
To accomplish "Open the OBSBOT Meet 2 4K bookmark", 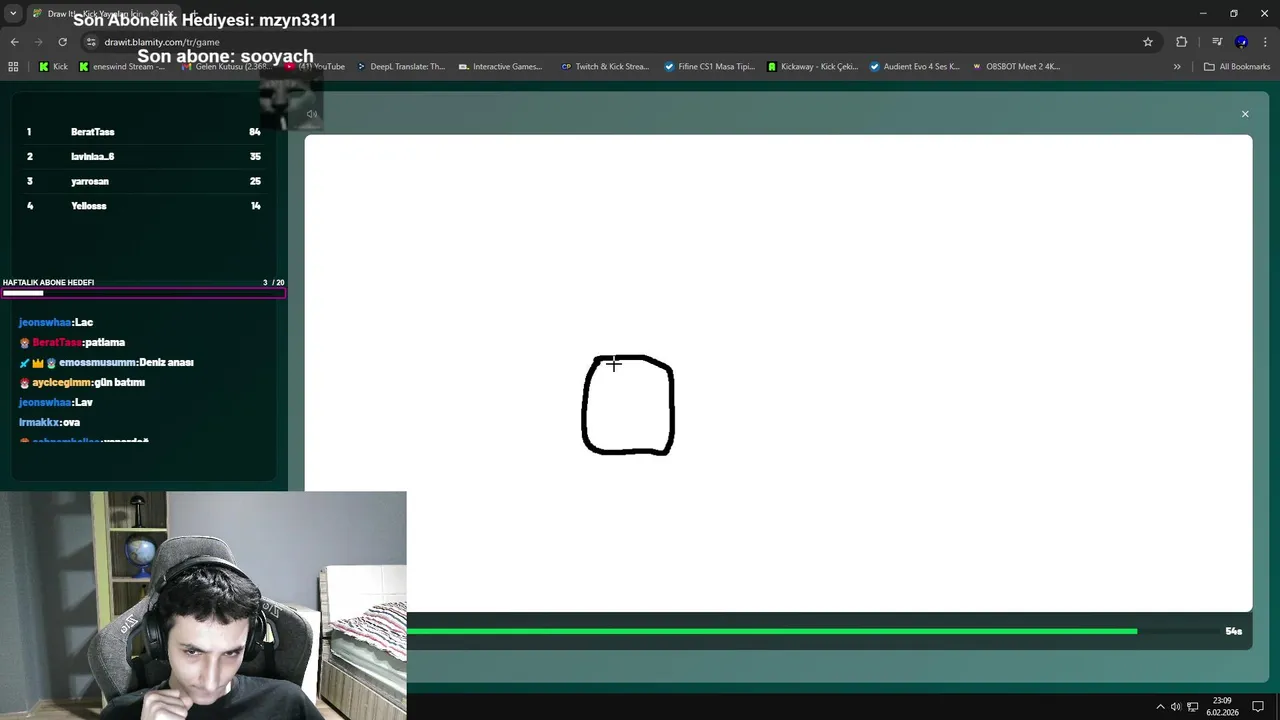I will pyautogui.click(x=1016, y=67).
